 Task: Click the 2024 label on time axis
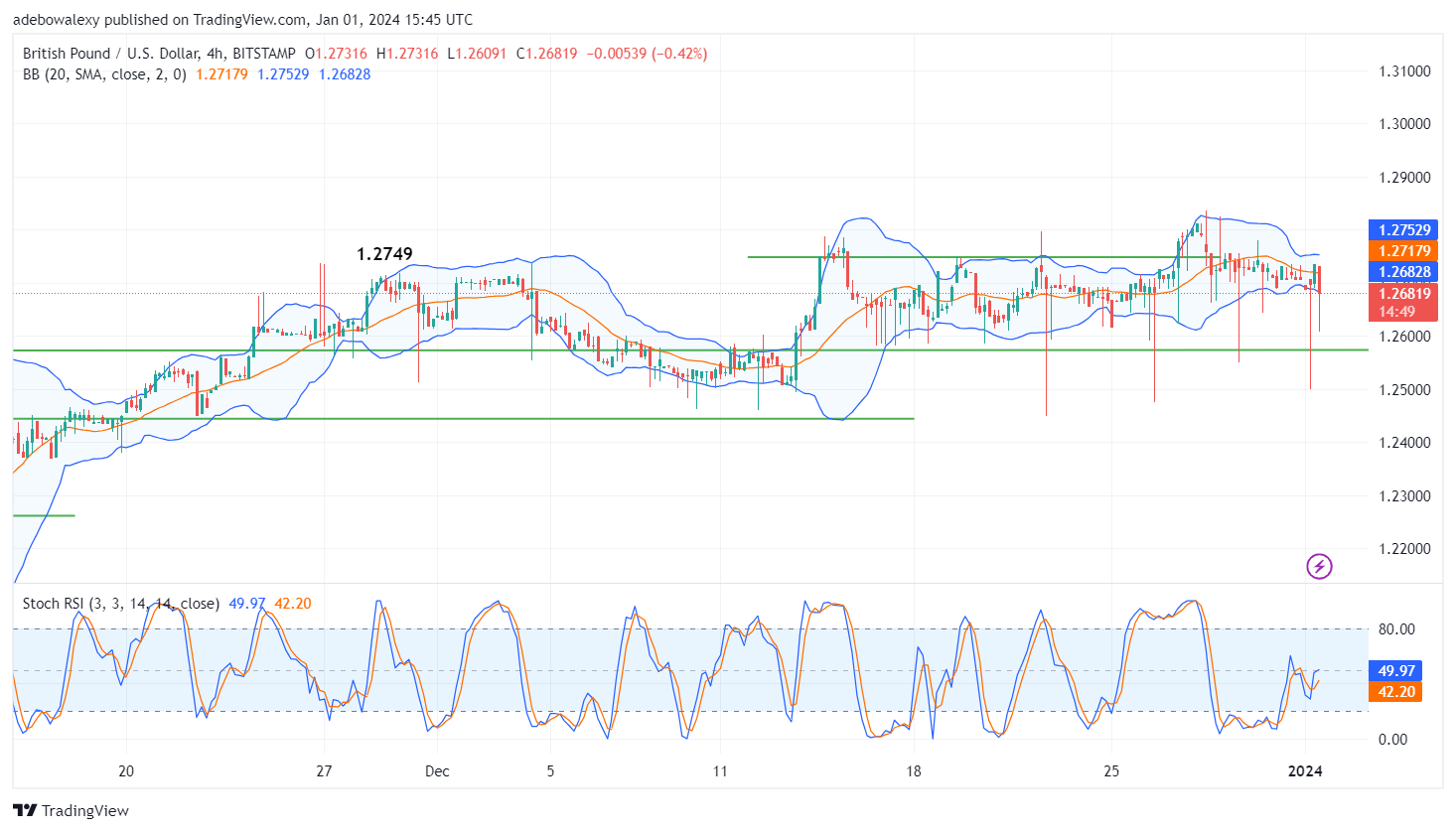(x=1305, y=771)
